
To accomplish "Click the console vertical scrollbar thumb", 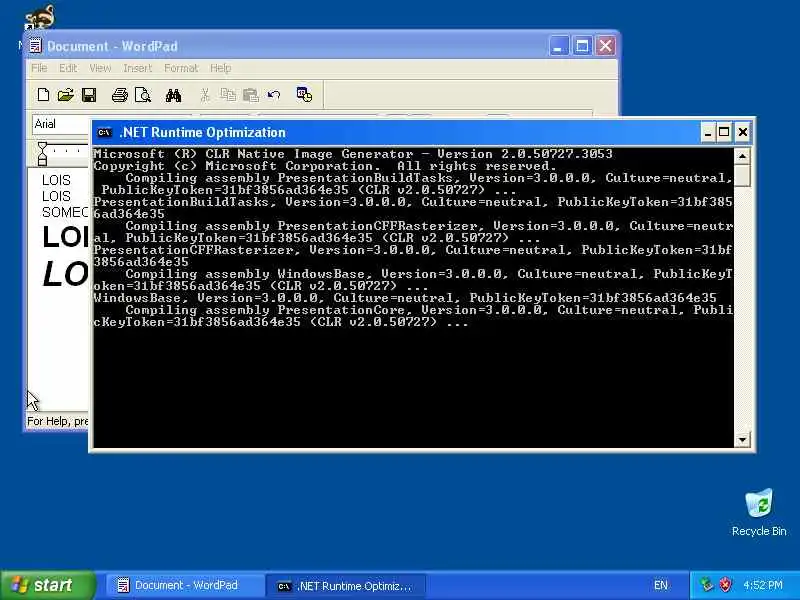I will pos(742,176).
